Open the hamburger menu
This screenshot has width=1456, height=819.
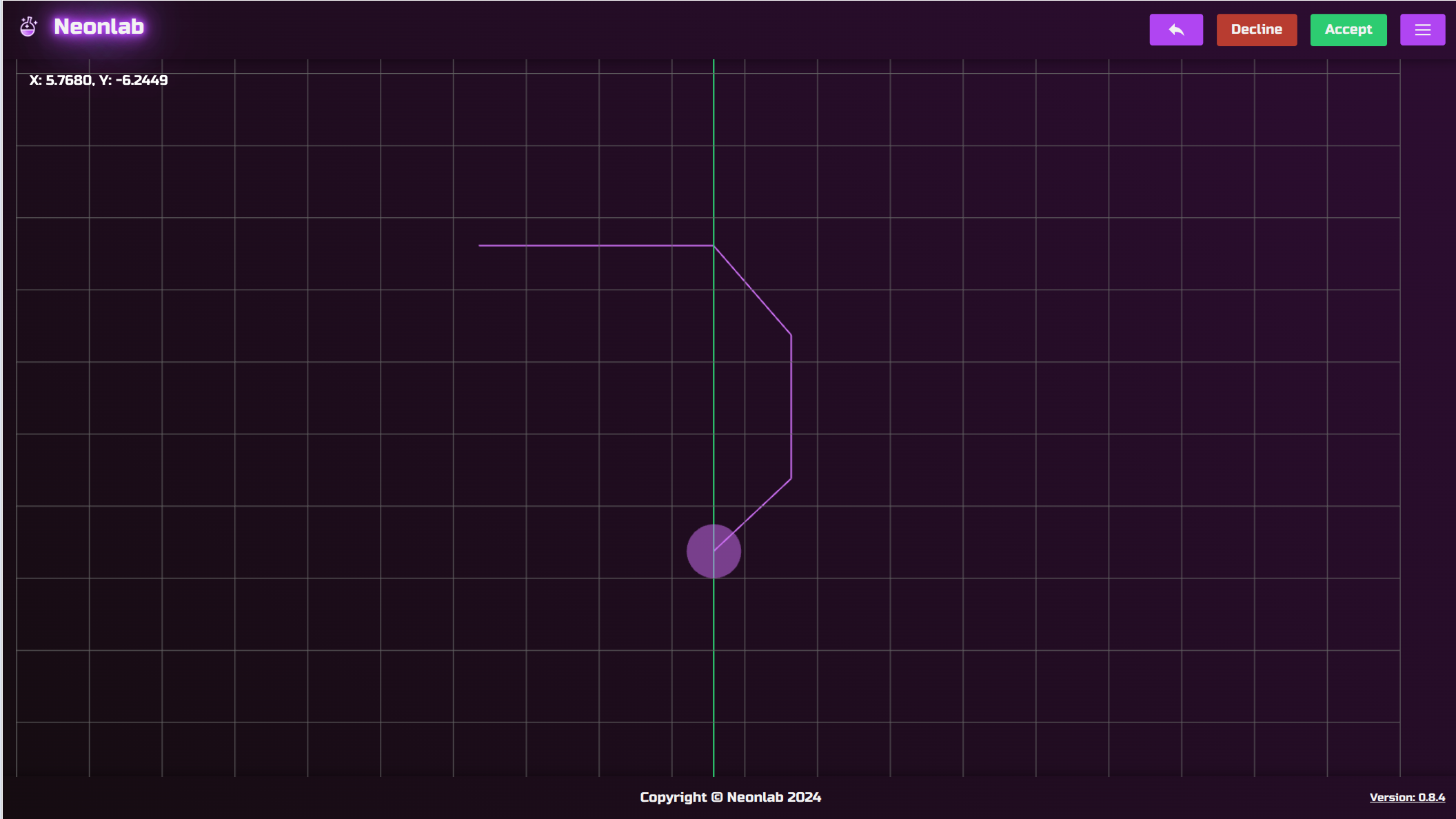click(x=1422, y=29)
